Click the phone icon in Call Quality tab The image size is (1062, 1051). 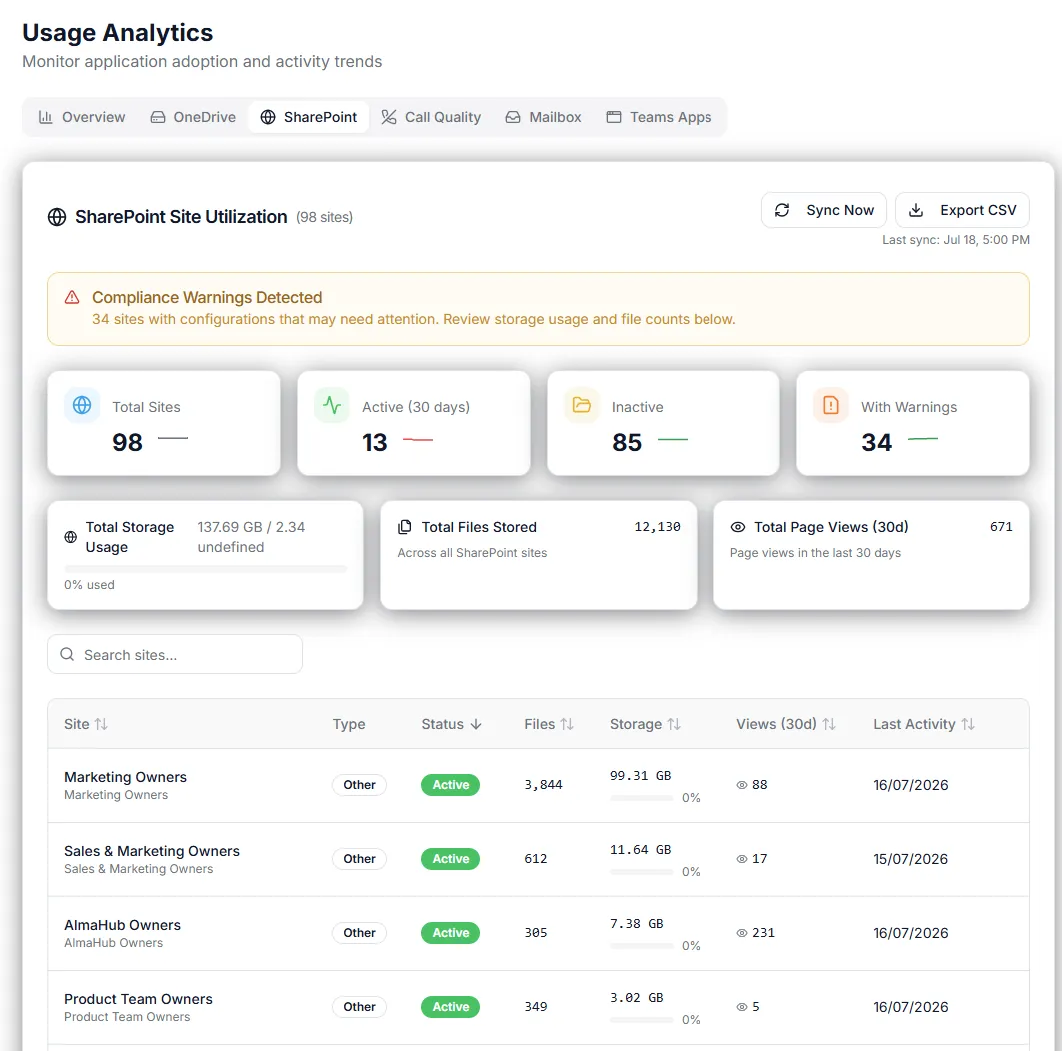pyautogui.click(x=389, y=117)
